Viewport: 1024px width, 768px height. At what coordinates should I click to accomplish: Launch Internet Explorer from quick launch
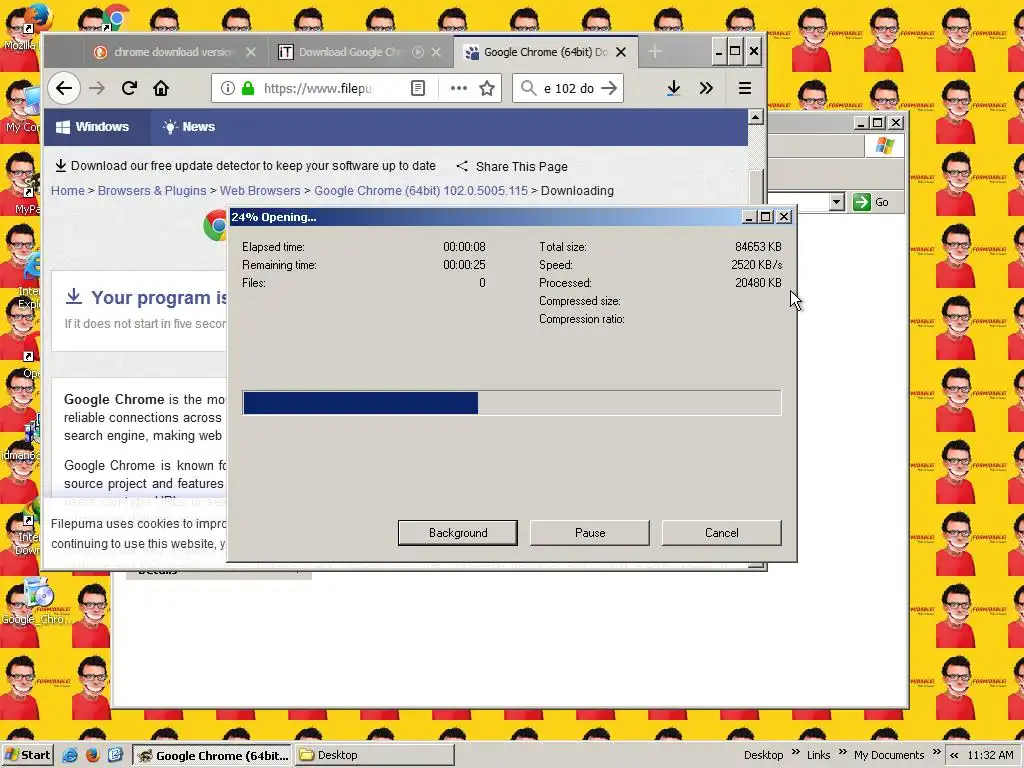tap(70, 755)
